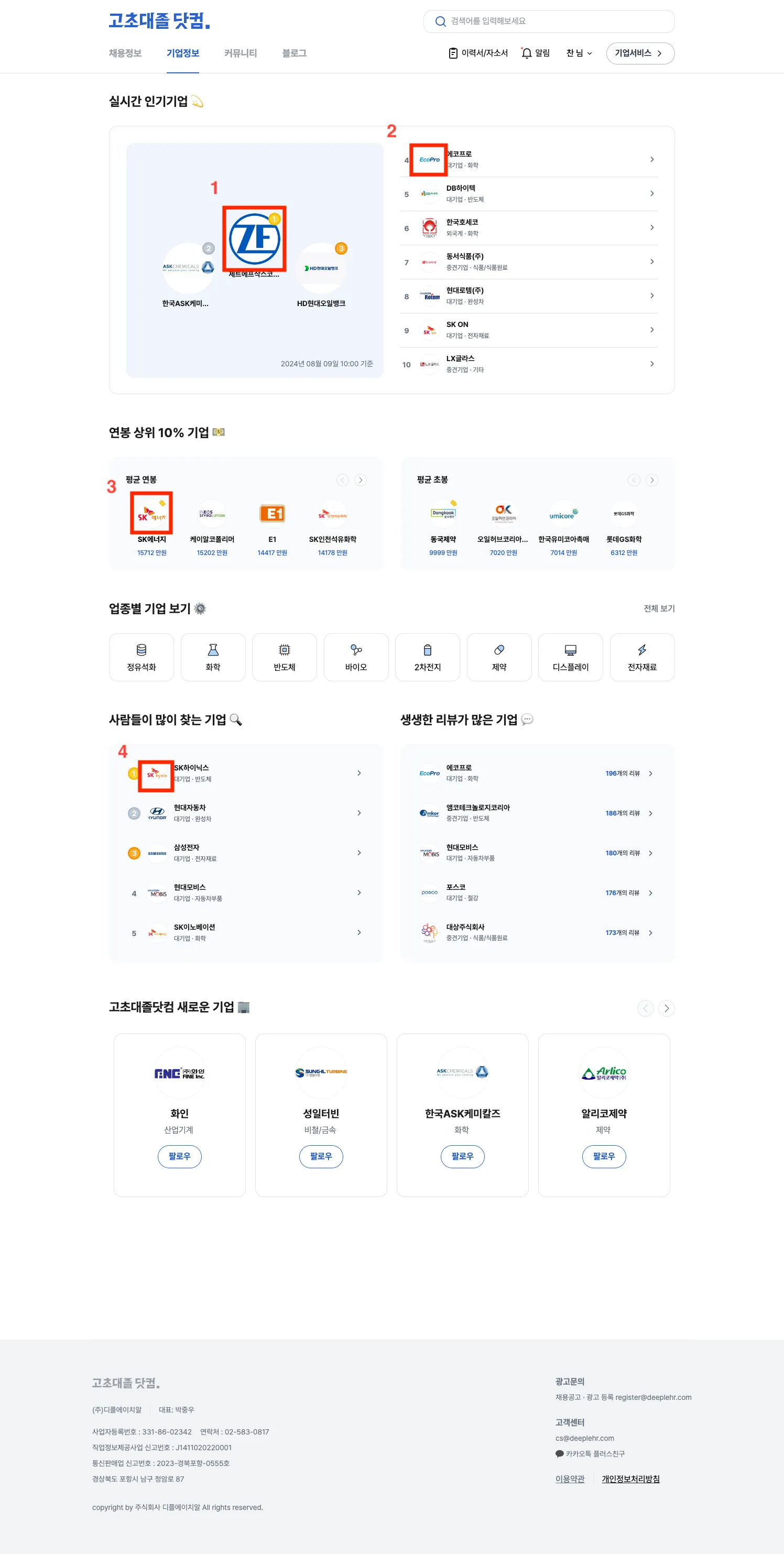
Task: Click the resume document icon in header
Action: click(x=453, y=53)
